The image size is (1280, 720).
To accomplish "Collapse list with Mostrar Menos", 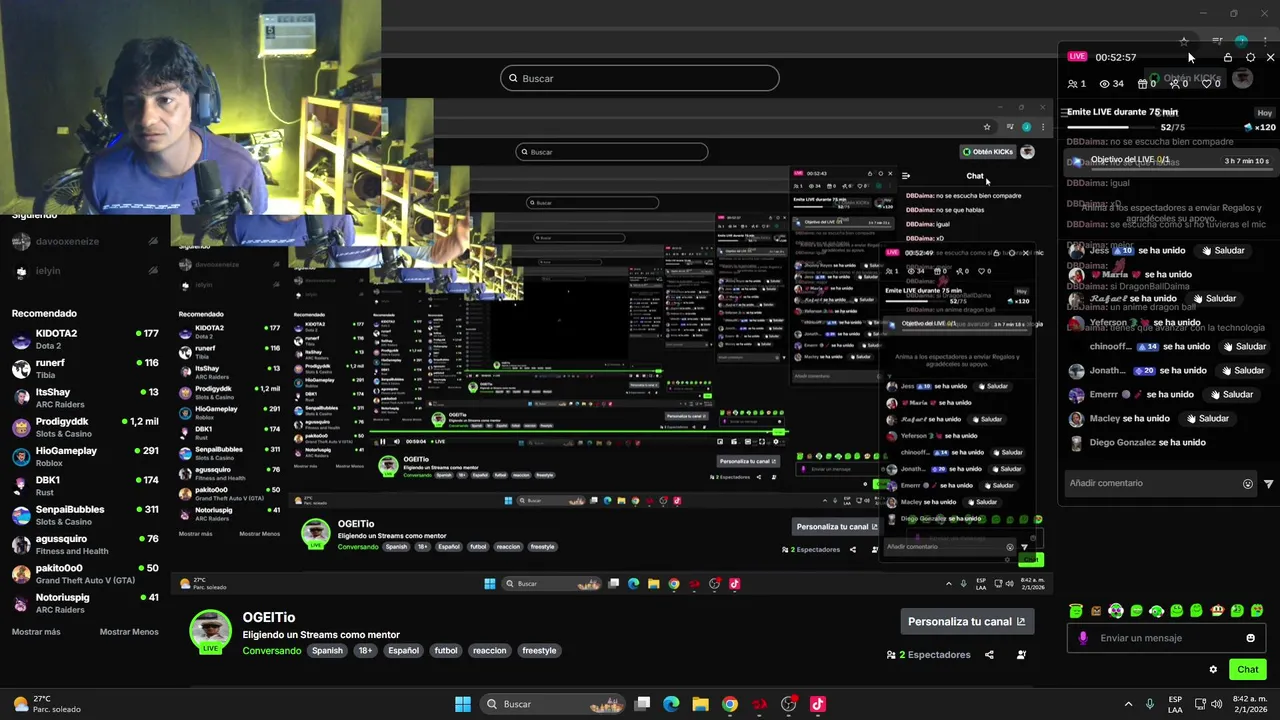I will pyautogui.click(x=129, y=632).
